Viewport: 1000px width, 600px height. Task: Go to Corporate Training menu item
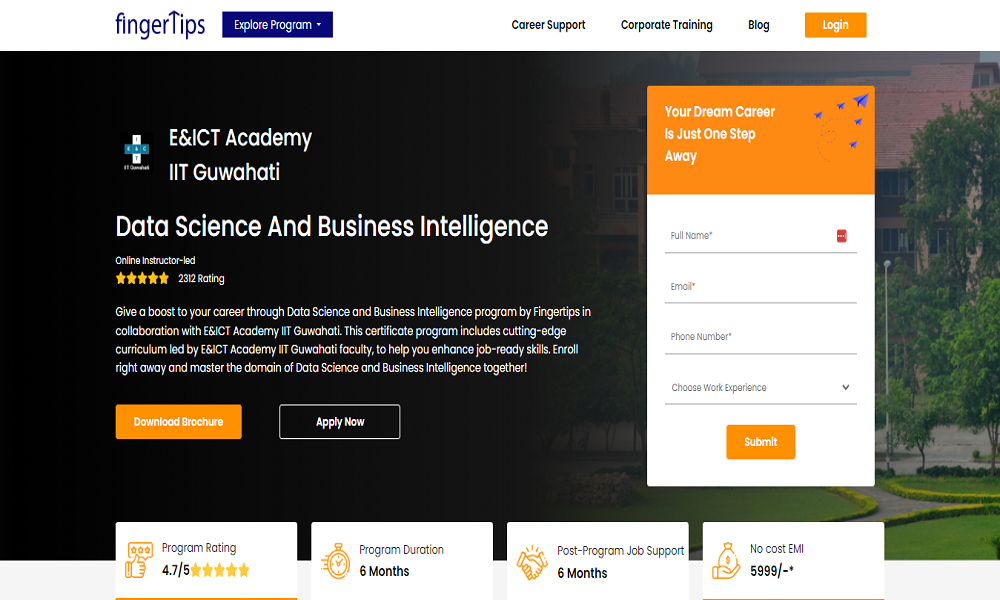coord(666,25)
